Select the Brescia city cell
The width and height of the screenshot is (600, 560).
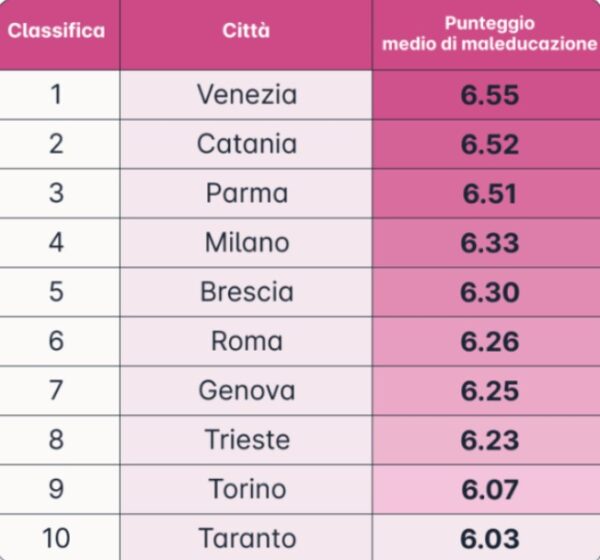[x=246, y=292]
